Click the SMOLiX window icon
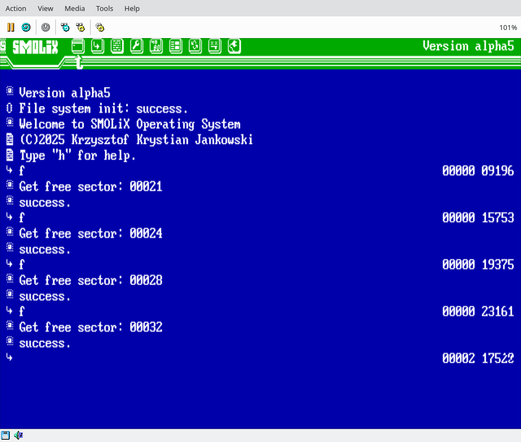Screen dimensions: 521x442 click(78, 46)
